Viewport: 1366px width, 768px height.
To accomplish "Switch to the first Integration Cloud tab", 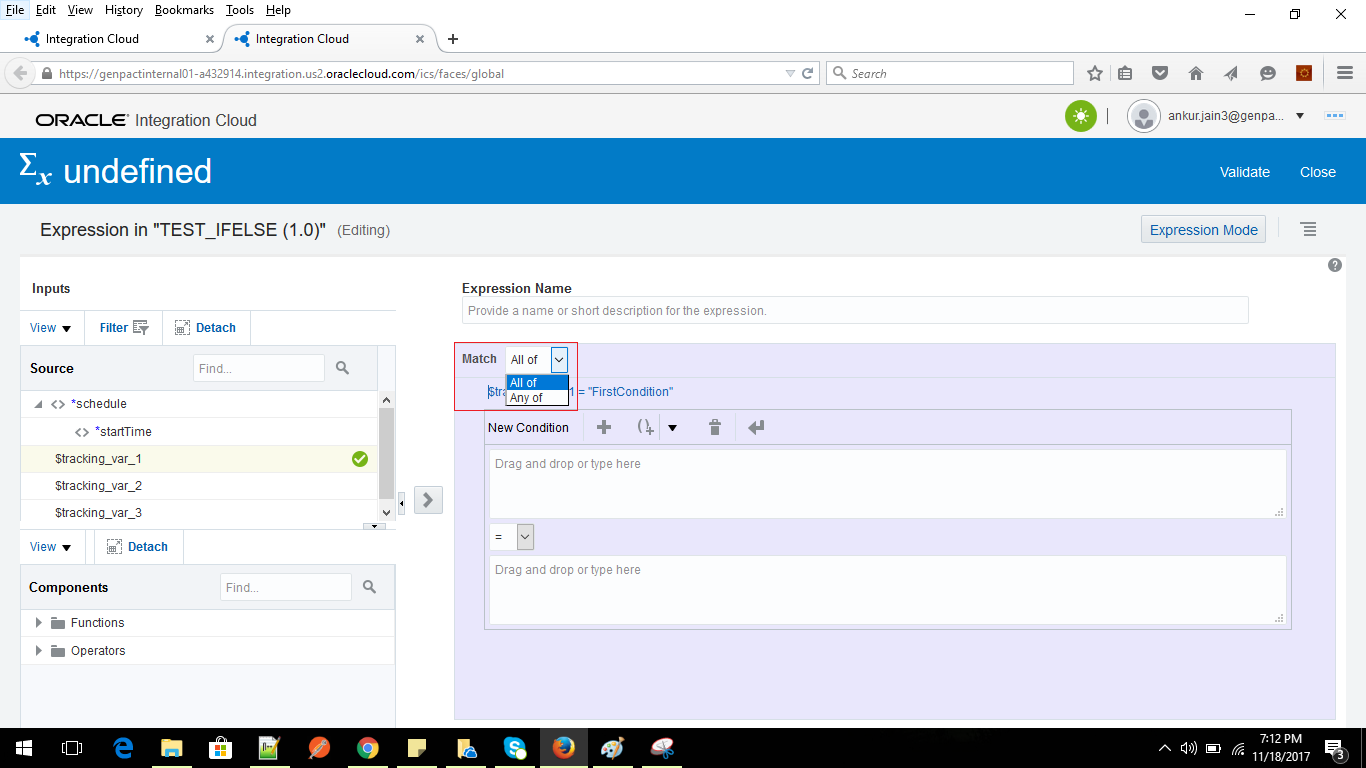I will click(119, 39).
